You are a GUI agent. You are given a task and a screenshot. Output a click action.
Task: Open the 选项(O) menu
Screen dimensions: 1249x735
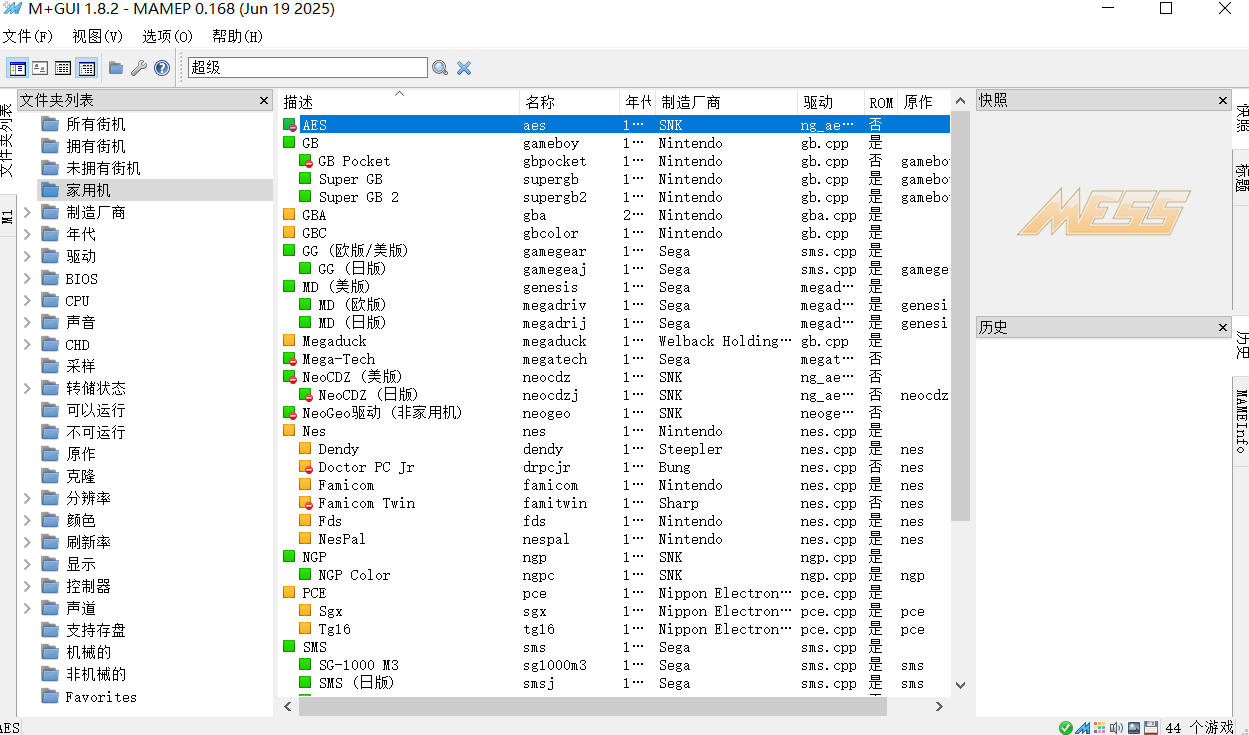pos(167,37)
